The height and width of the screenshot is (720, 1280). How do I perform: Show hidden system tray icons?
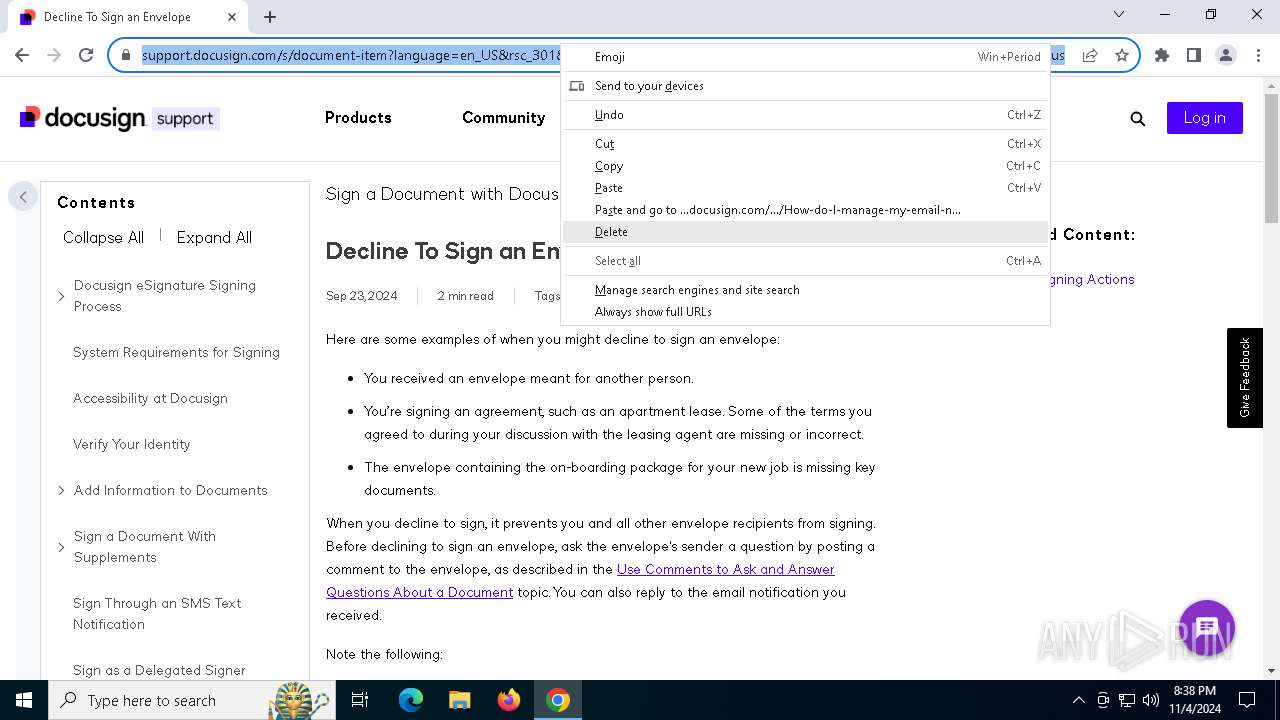(x=1078, y=700)
